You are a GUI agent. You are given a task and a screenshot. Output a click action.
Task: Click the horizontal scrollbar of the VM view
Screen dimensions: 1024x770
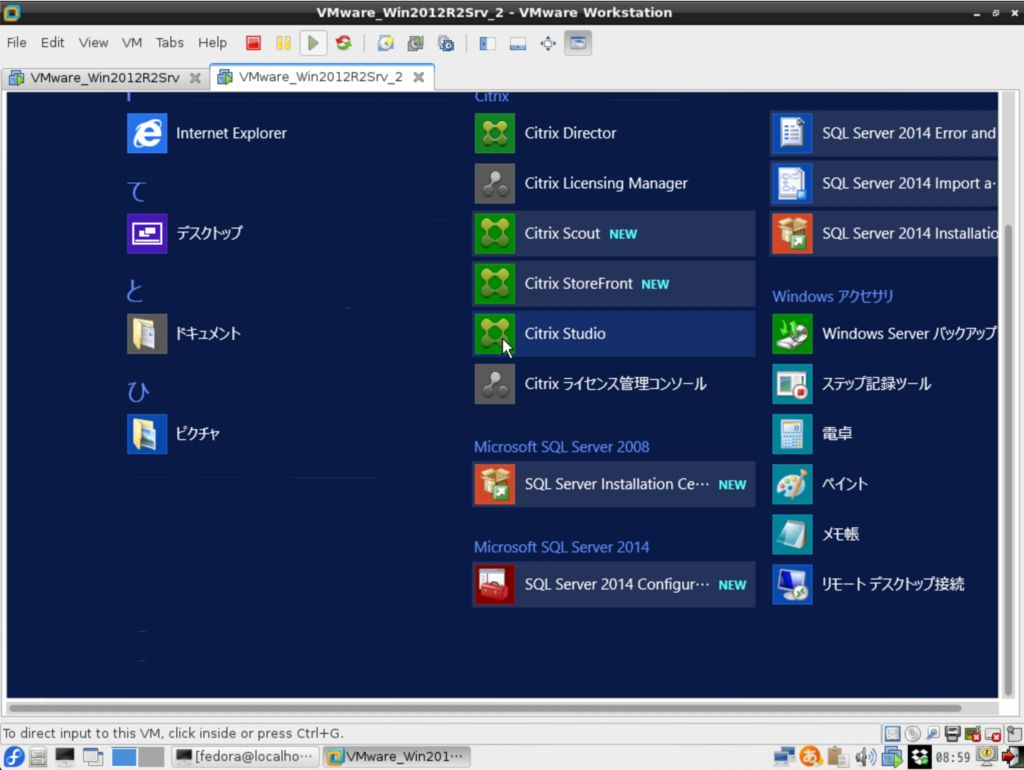pos(485,708)
